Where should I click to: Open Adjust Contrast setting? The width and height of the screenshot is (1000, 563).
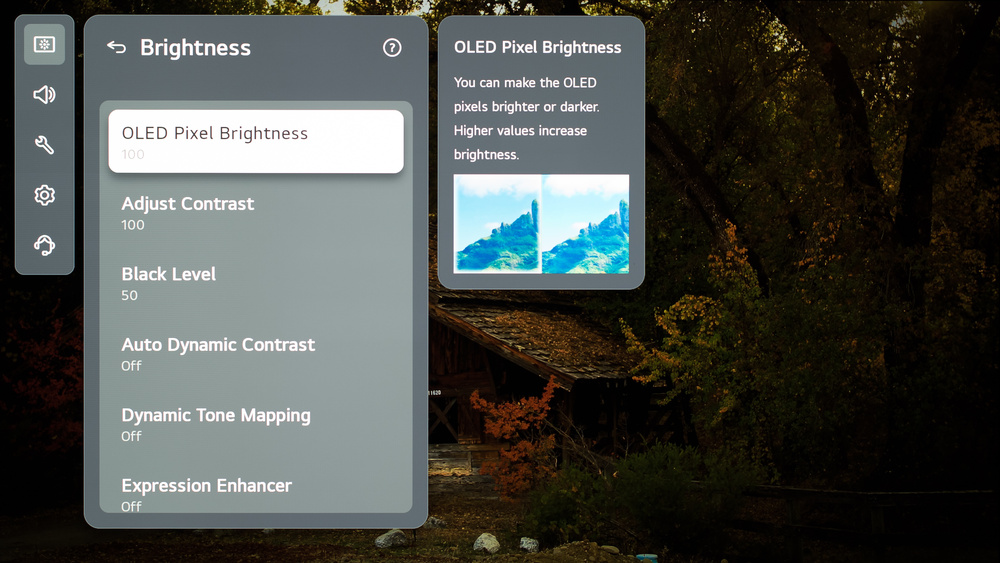tap(256, 213)
